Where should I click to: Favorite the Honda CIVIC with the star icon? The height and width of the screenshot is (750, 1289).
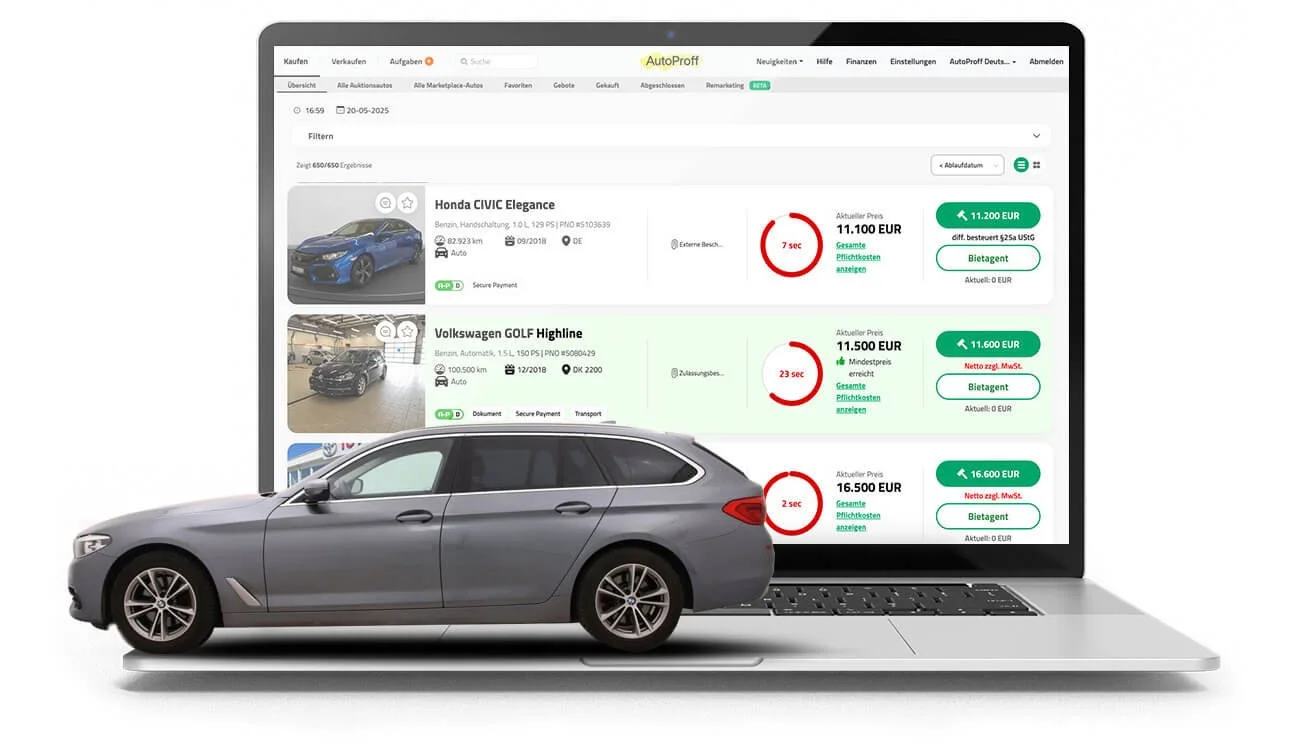coord(407,203)
